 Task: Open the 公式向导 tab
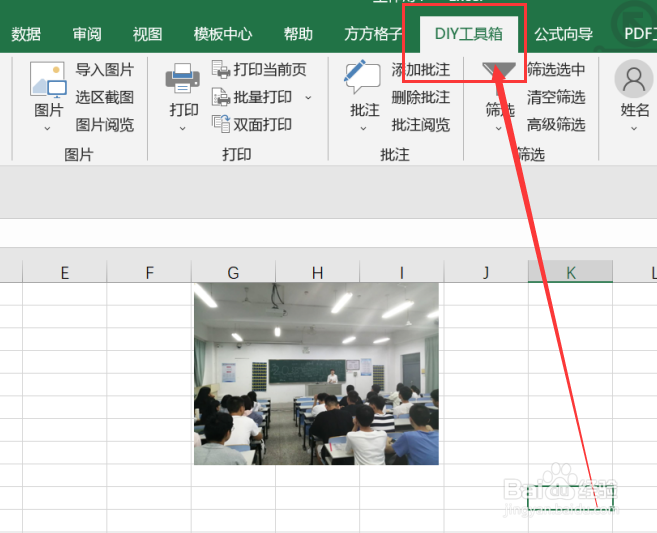pyautogui.click(x=564, y=34)
